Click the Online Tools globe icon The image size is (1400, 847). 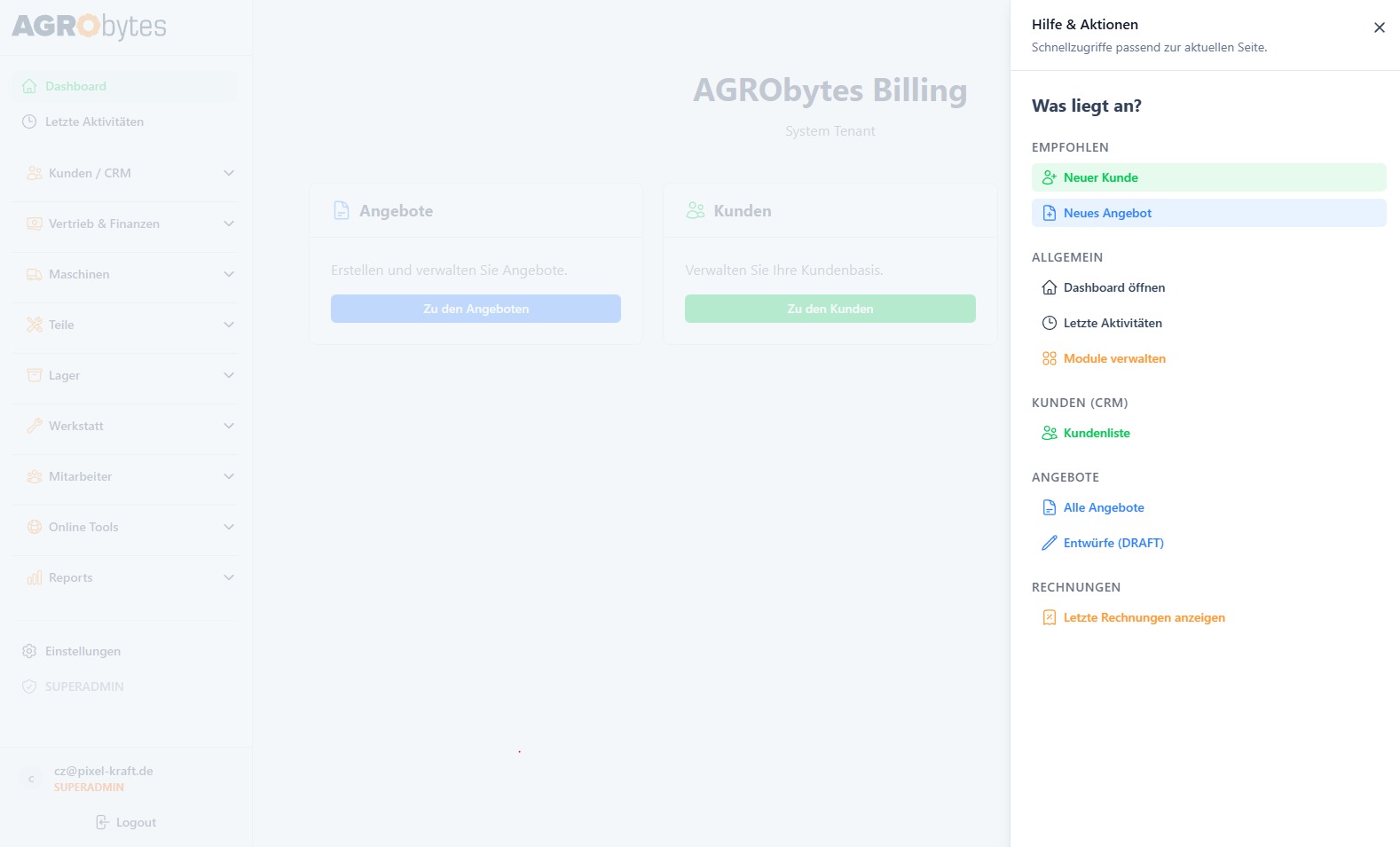35,527
